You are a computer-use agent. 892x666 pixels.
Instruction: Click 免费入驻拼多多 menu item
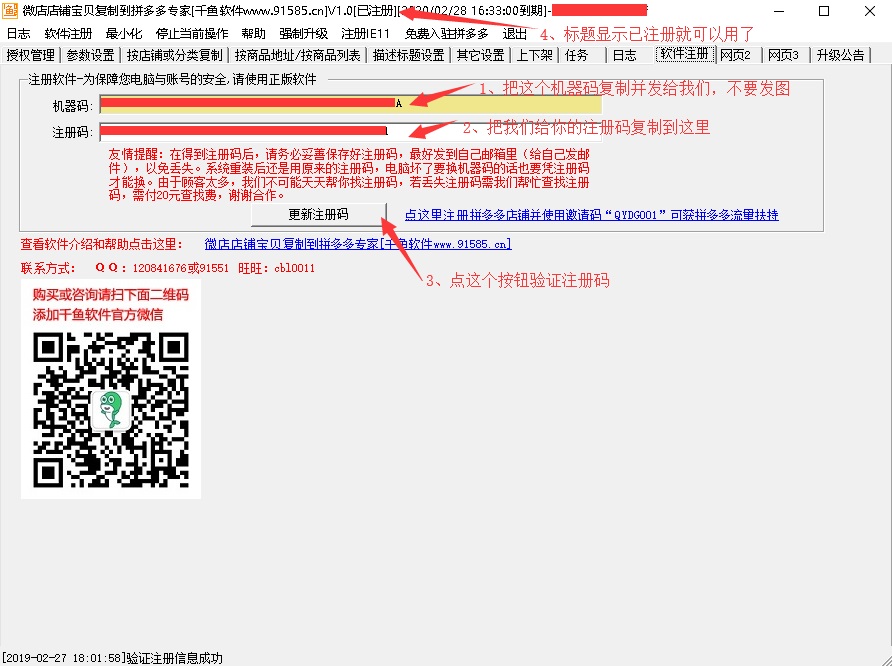point(447,34)
